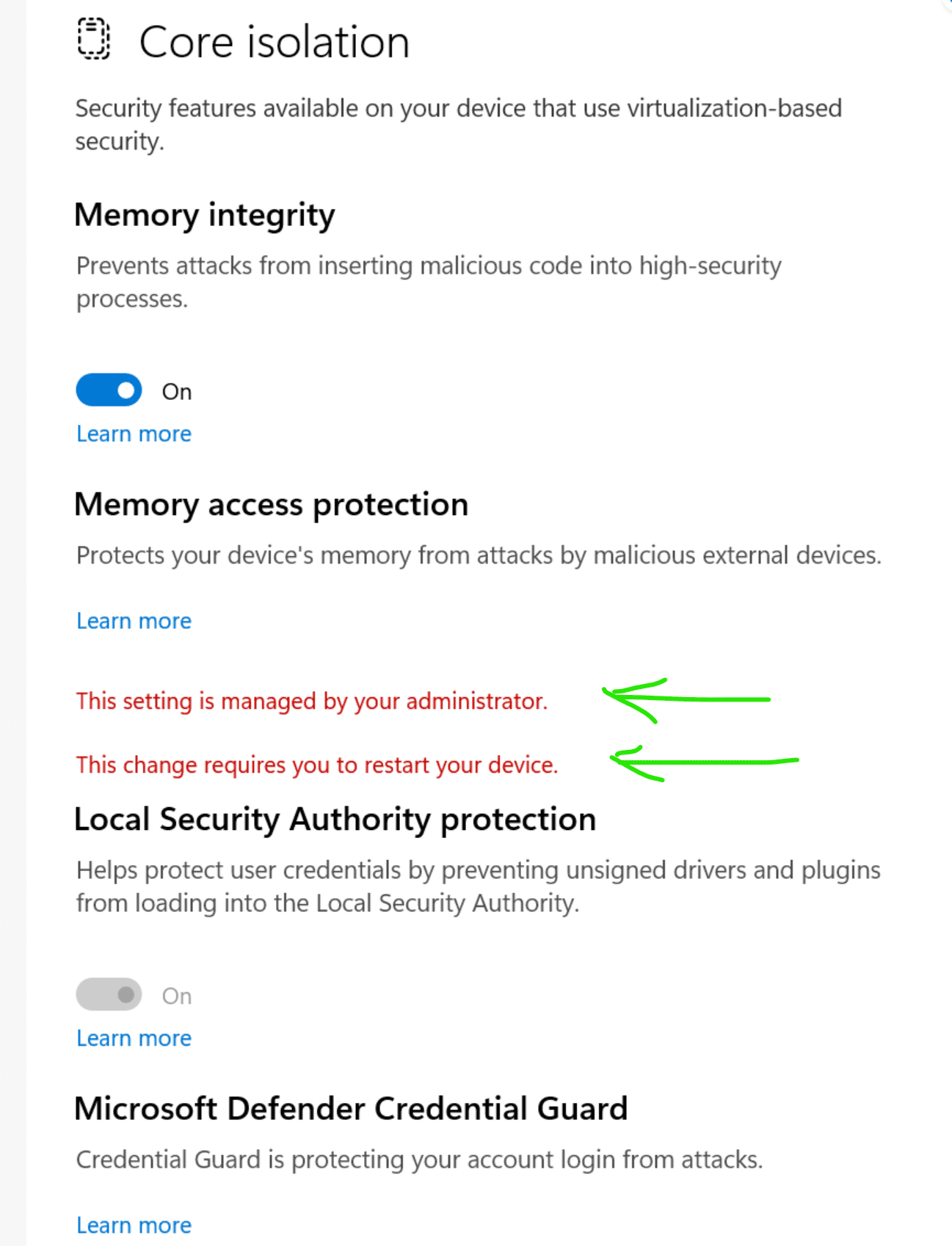Click the green arrow beside restart message
Viewport: 952px width, 1246px height.
tap(705, 763)
